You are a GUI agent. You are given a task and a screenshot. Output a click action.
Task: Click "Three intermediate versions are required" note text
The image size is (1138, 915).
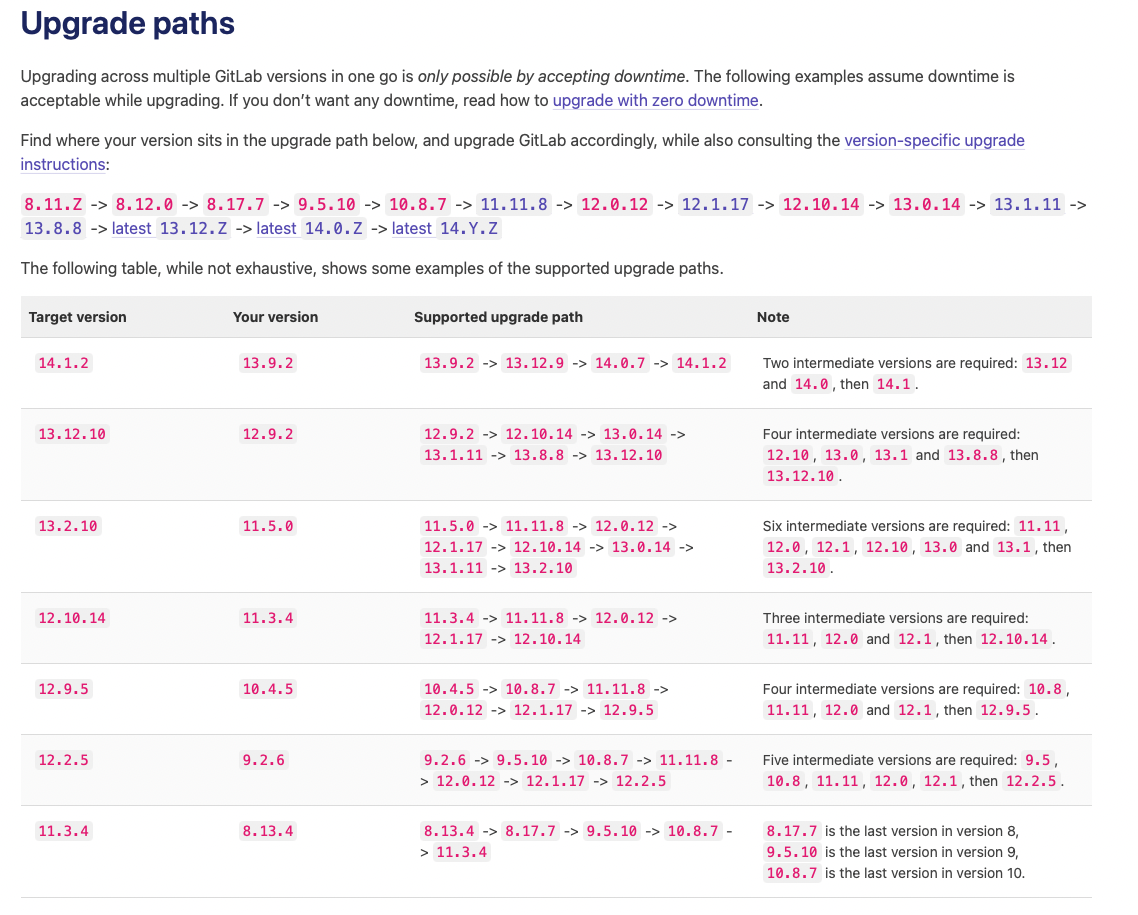(x=896, y=618)
